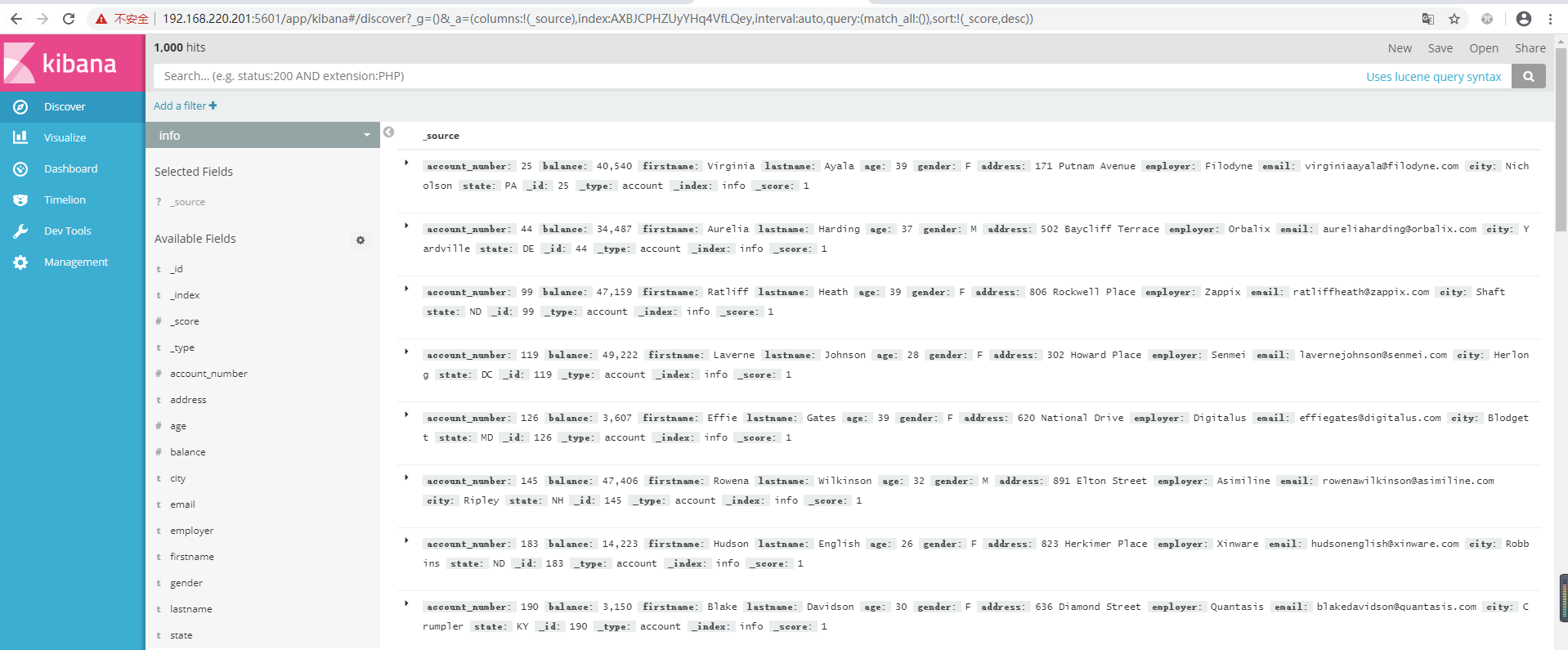Expand the Rowena Wilkinson document row
Screen dimensions: 1568x650
(x=406, y=477)
